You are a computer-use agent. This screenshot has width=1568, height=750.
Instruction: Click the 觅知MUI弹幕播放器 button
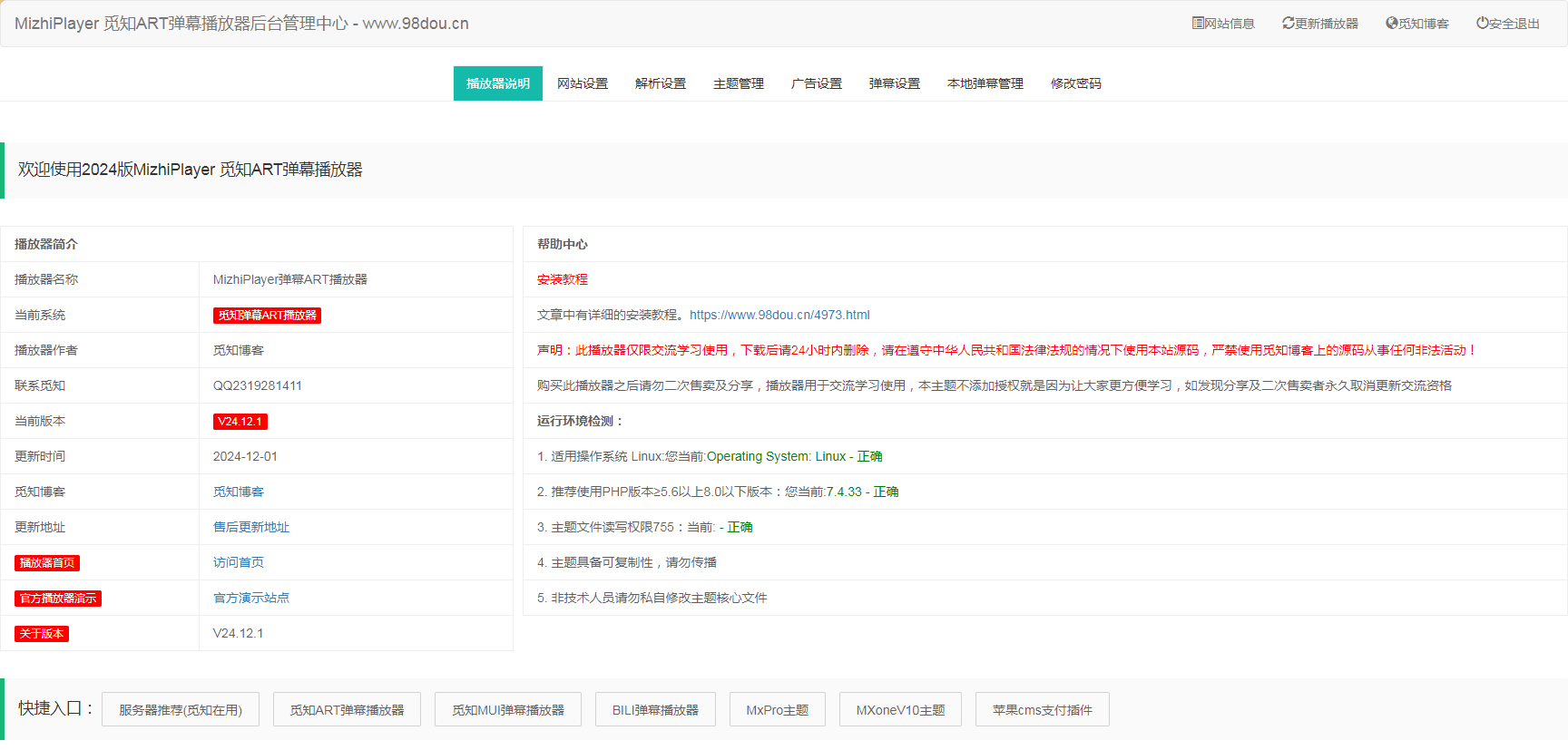[508, 709]
